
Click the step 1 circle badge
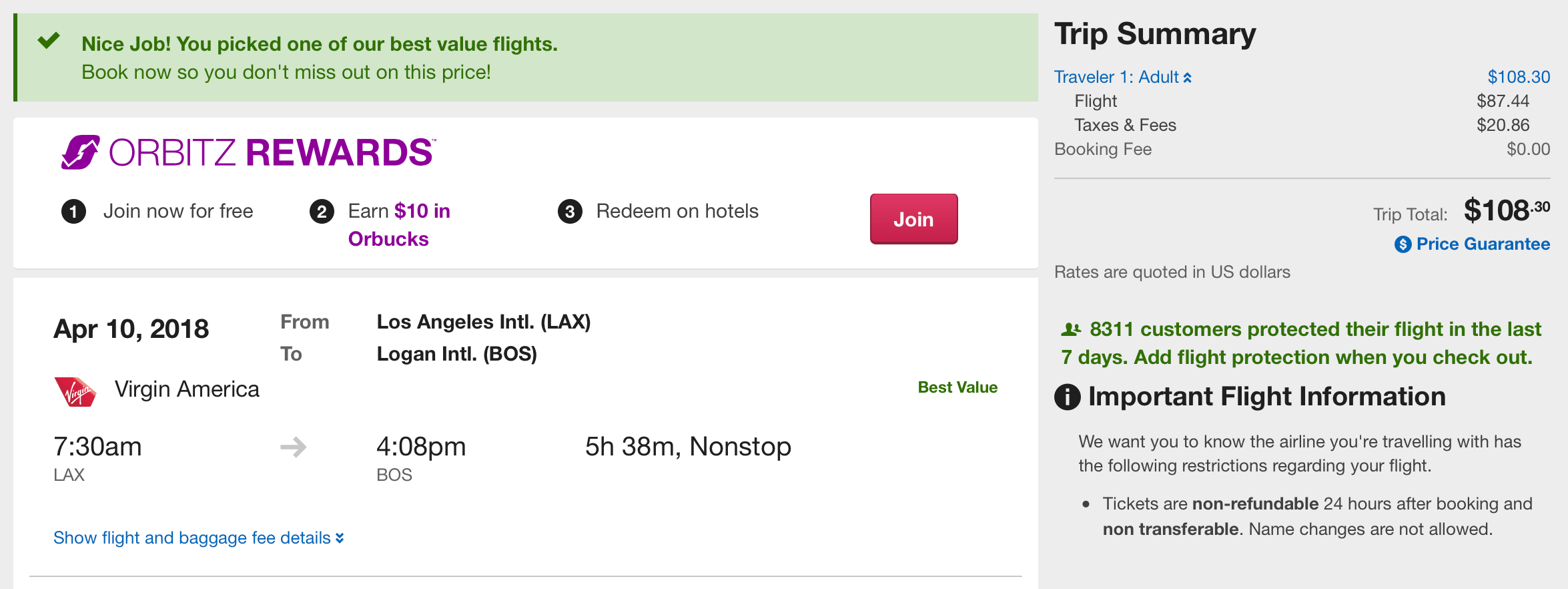pyautogui.click(x=73, y=212)
